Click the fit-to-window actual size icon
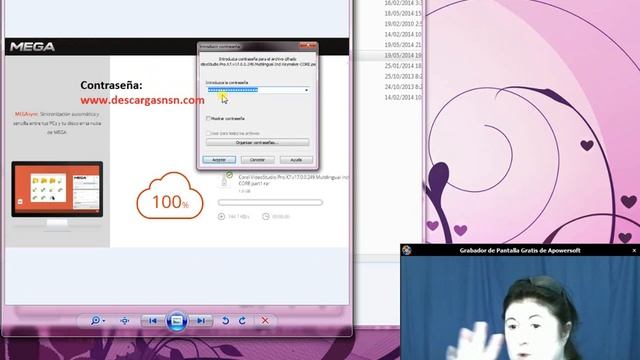 (x=125, y=321)
